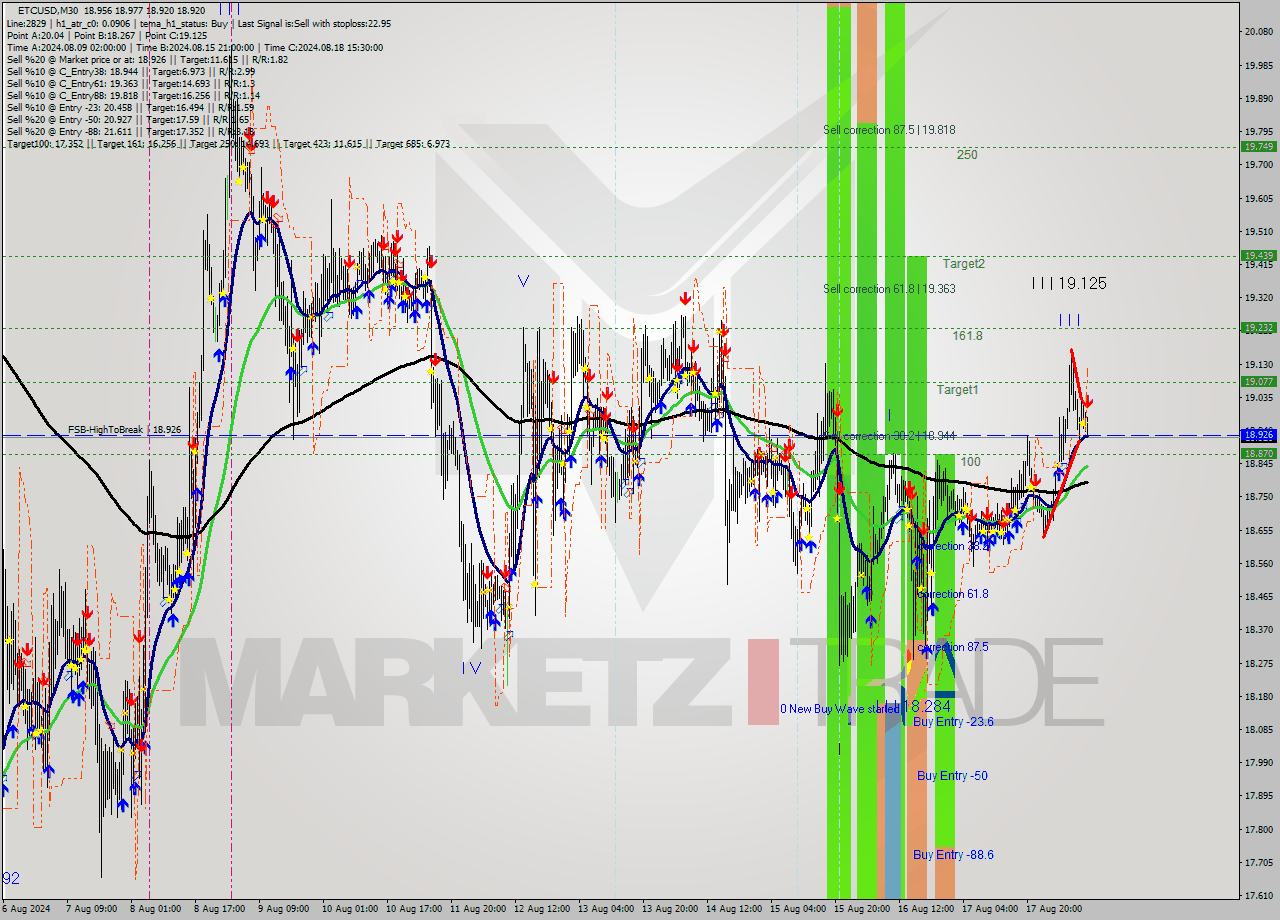The width and height of the screenshot is (1280, 920).
Task: Click the green 19.439 price tag
Action: tap(1258, 256)
